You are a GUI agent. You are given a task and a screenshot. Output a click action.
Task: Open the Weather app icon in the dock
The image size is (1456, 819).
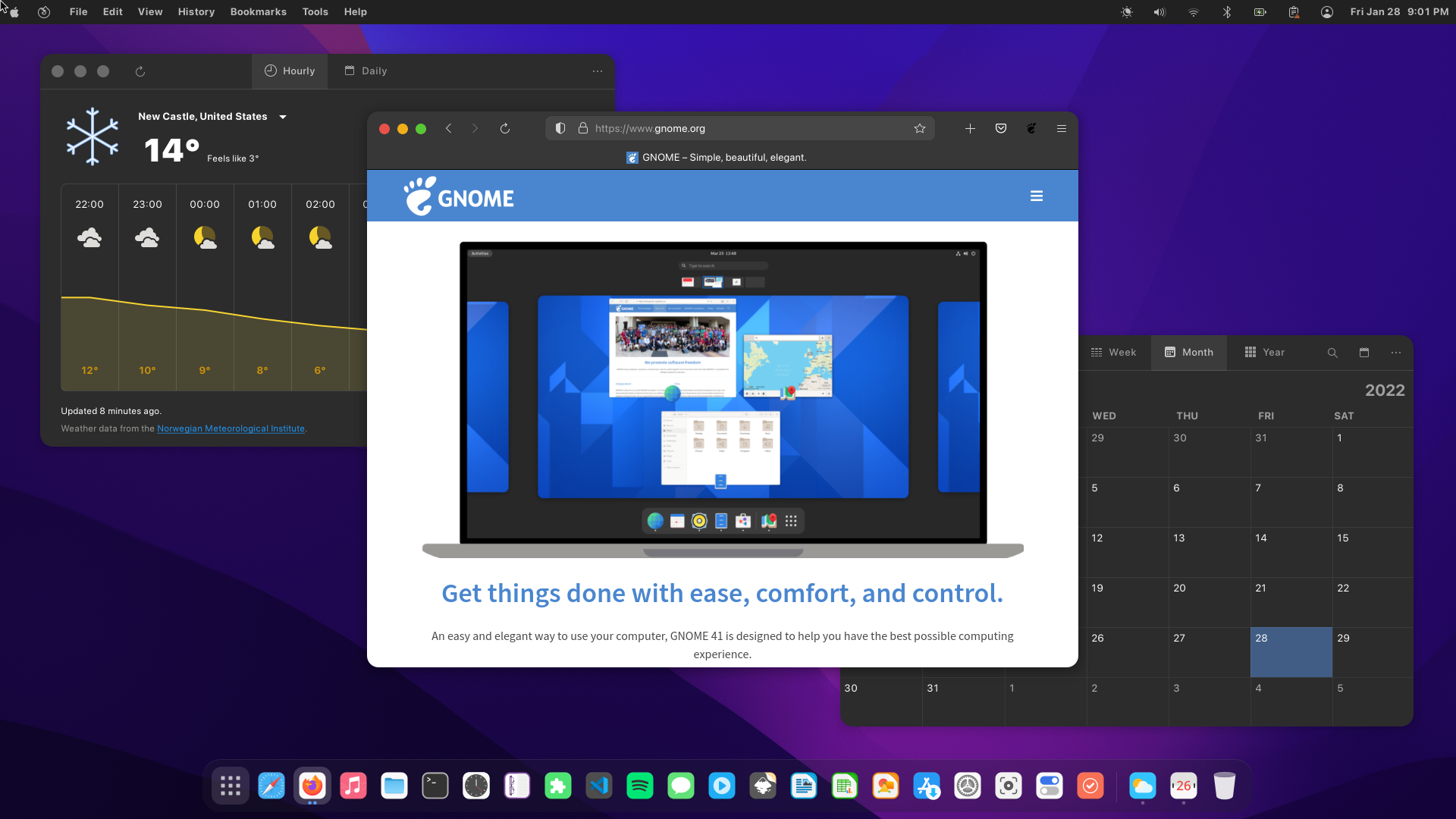[1143, 786]
